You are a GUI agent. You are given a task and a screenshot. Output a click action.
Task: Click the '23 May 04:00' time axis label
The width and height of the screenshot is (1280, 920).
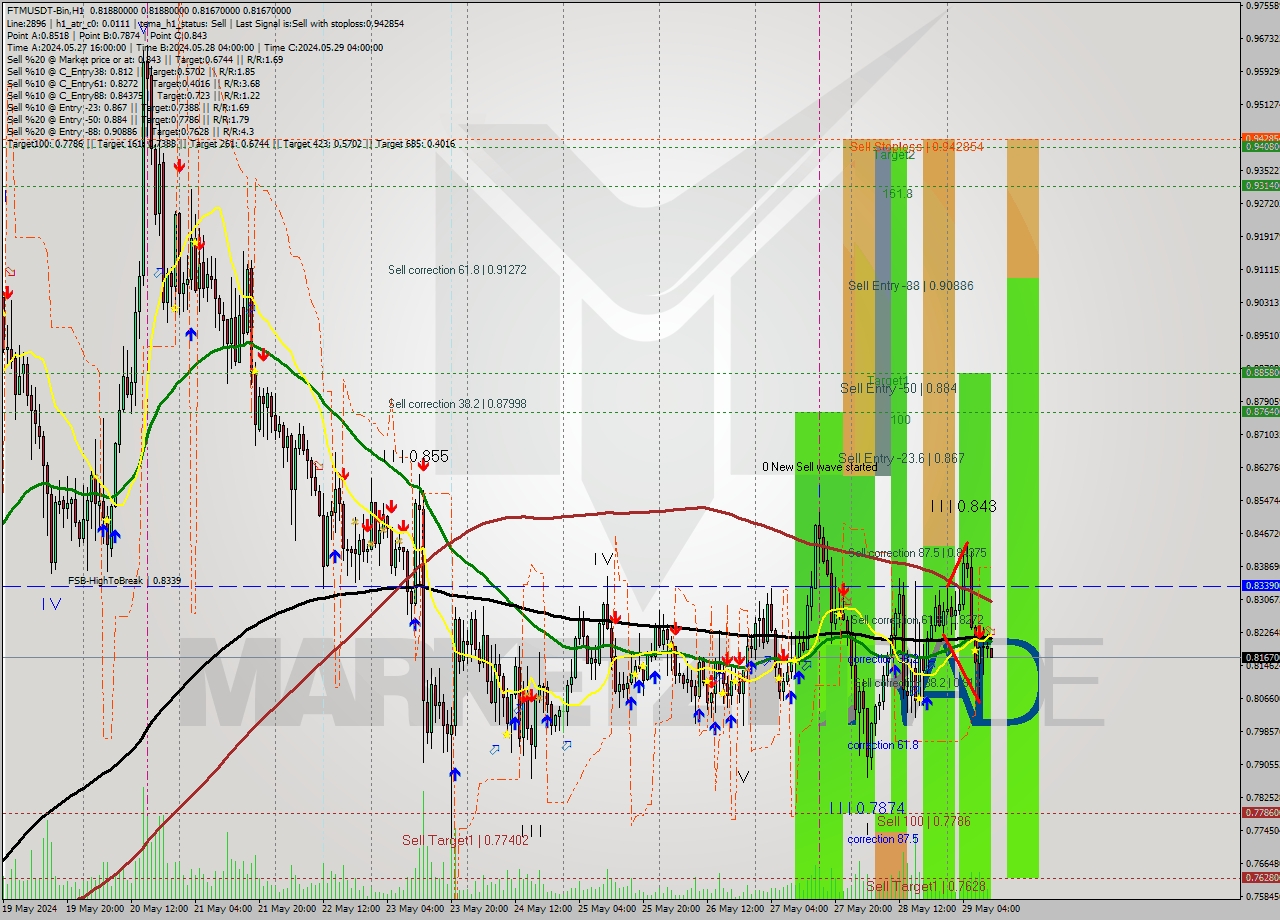point(416,909)
